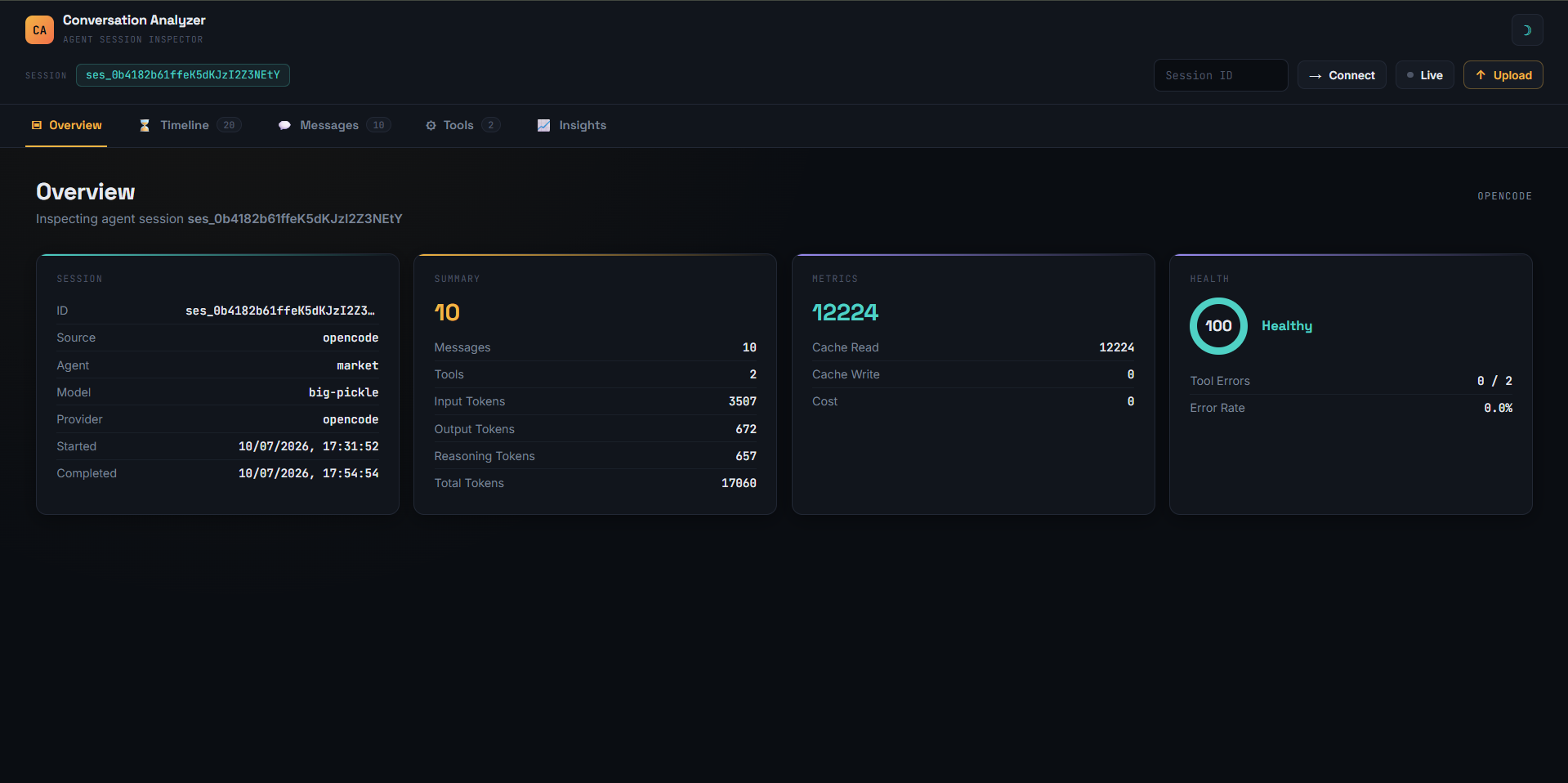Click the Messages count badge 10
The height and width of the screenshot is (783, 1568).
coord(378,125)
